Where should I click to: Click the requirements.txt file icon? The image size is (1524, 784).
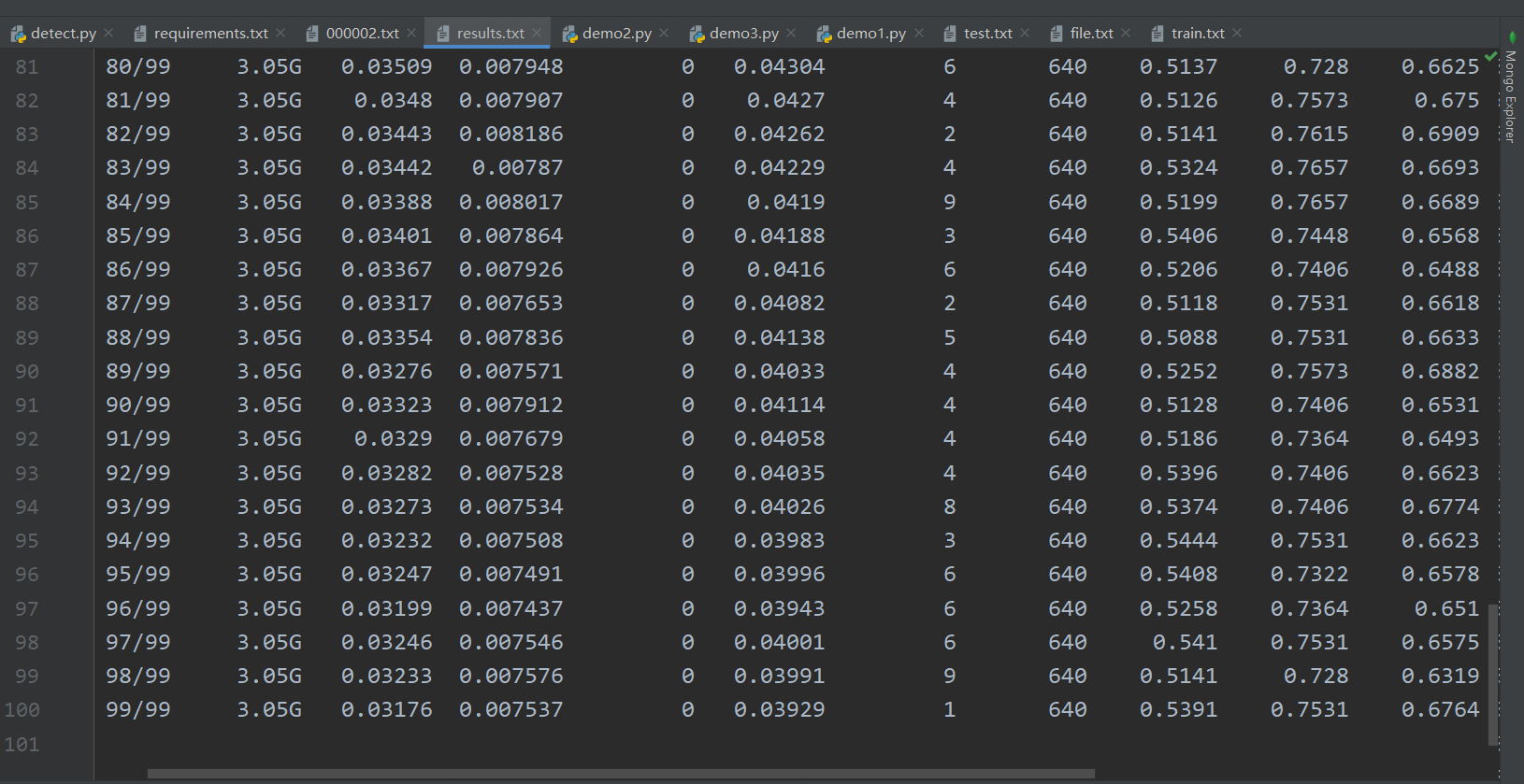(x=140, y=34)
